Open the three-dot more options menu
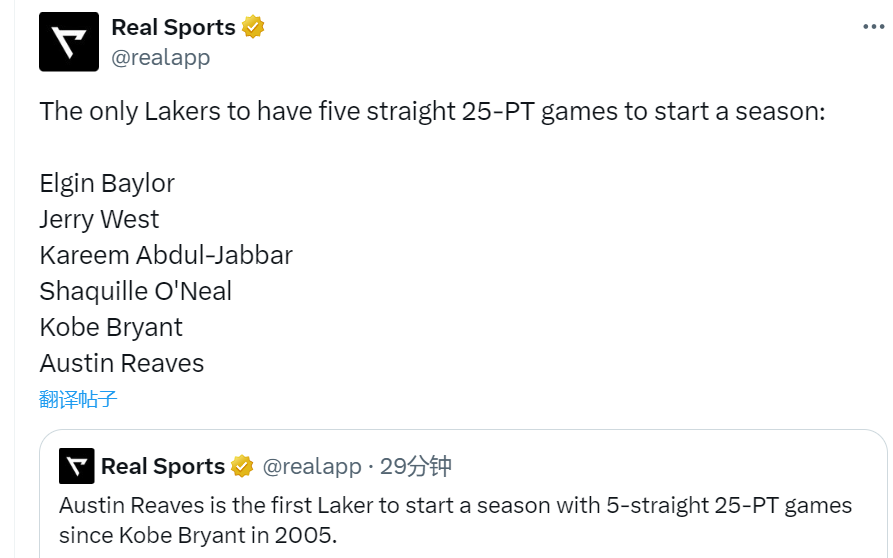This screenshot has width=893, height=558. [873, 27]
